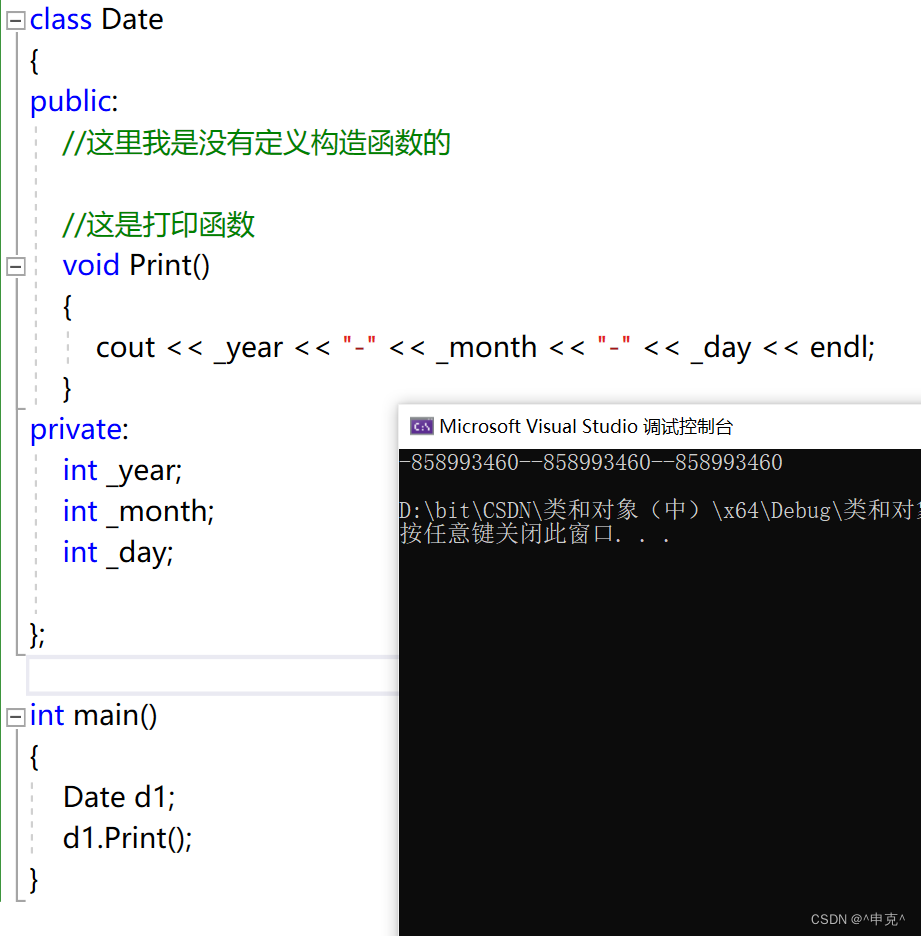Click the console output line -858993460--858993460--858993460
This screenshot has width=921, height=936.
pos(590,463)
